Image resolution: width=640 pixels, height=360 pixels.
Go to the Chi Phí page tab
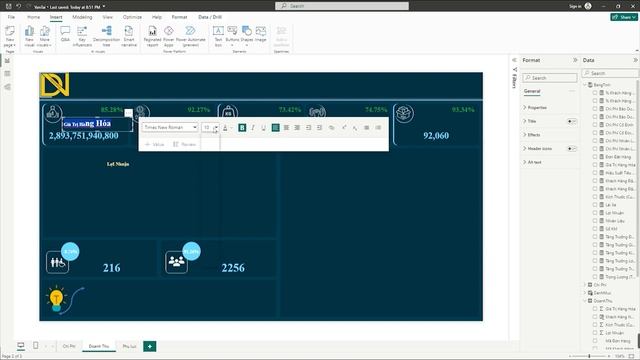[x=69, y=346]
